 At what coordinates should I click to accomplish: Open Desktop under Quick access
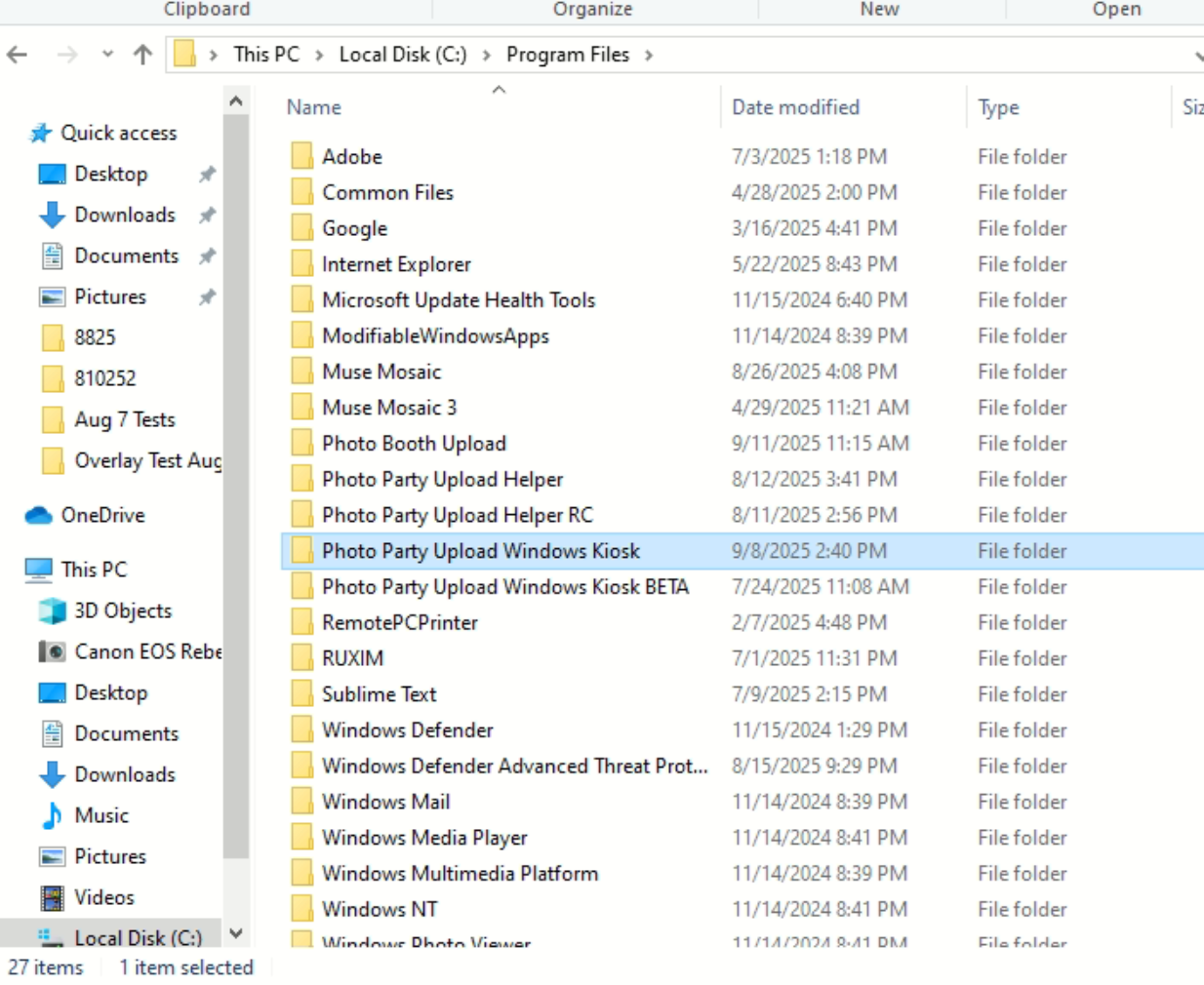click(110, 174)
